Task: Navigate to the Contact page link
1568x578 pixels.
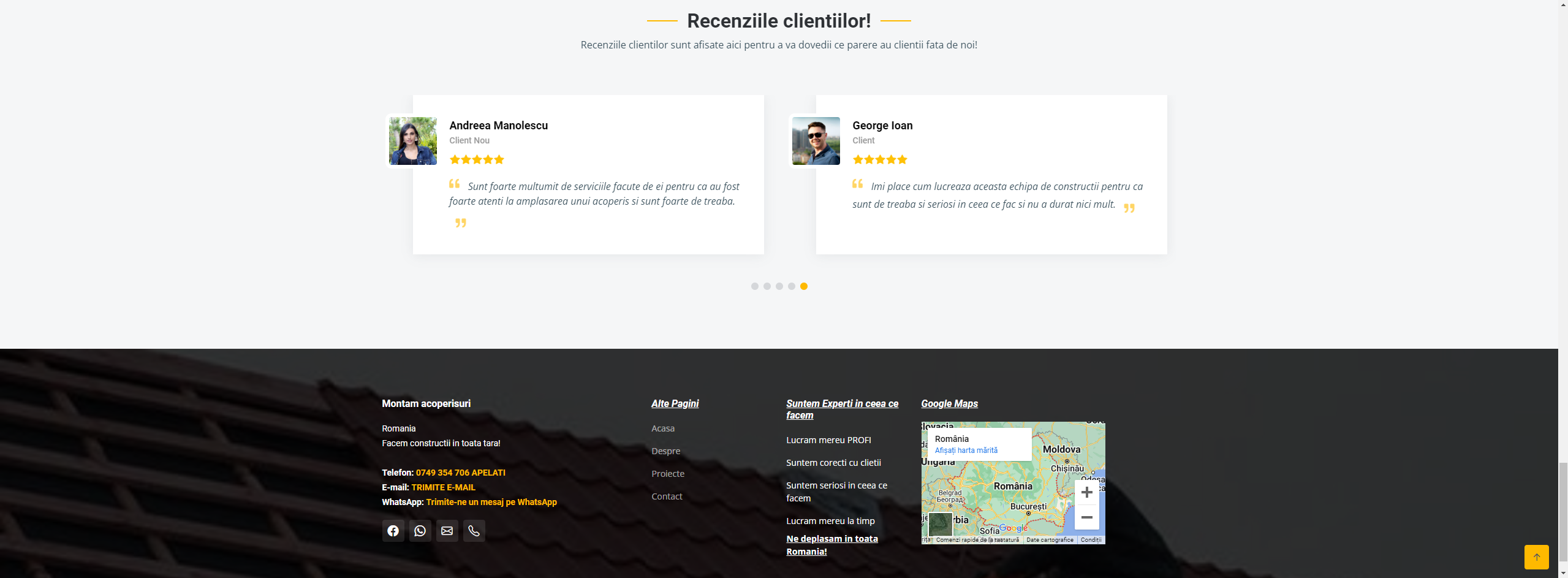Action: point(667,496)
